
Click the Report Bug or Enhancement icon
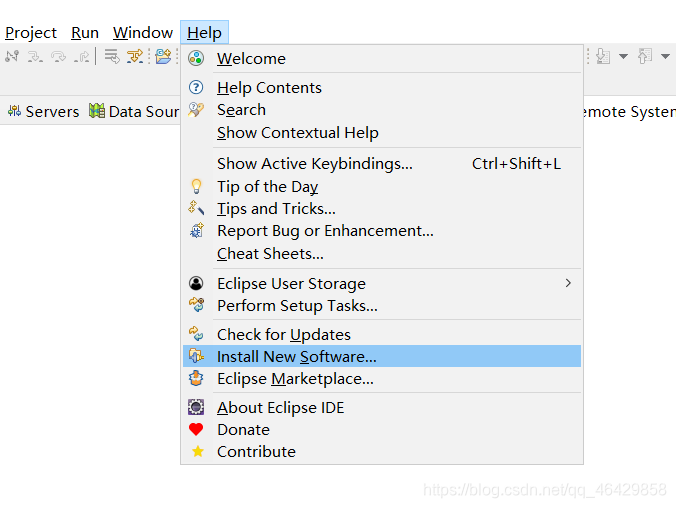(197, 231)
